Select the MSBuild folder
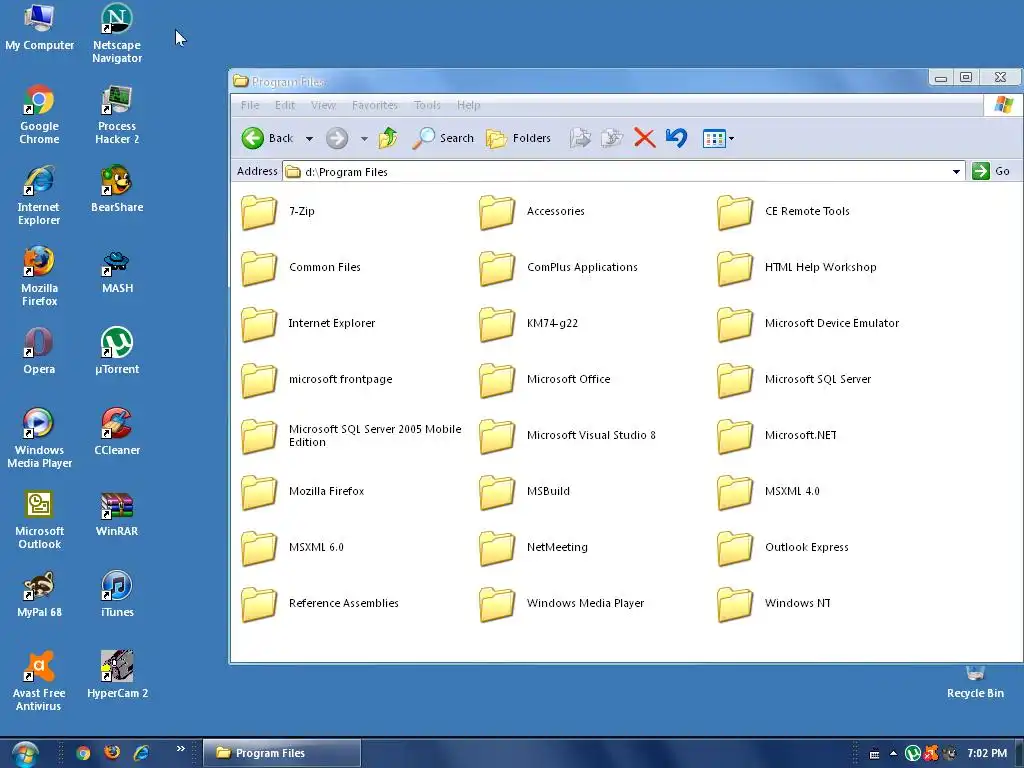This screenshot has width=1024, height=768. pos(524,492)
